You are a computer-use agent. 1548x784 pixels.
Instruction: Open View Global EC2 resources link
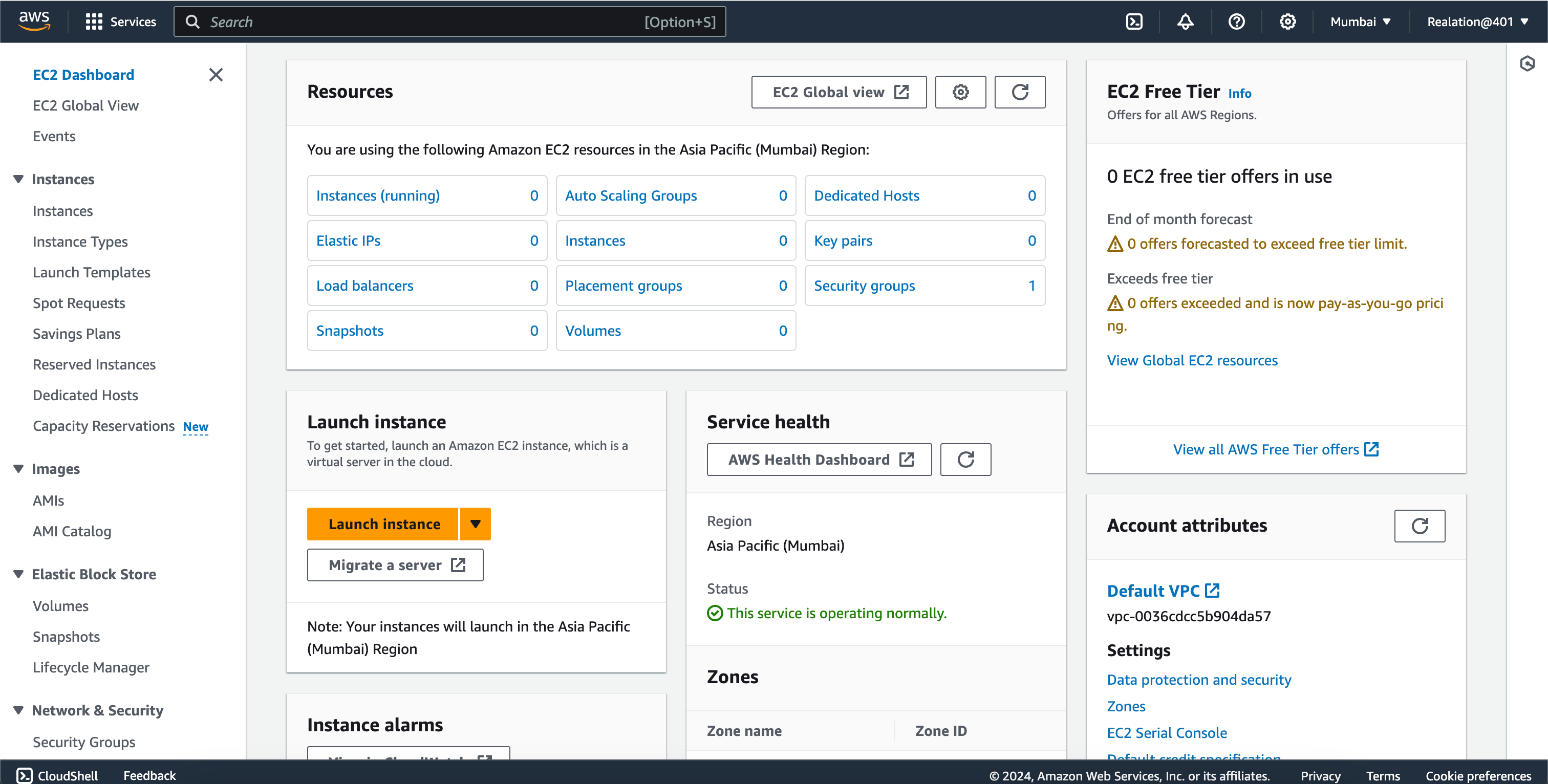pos(1192,360)
